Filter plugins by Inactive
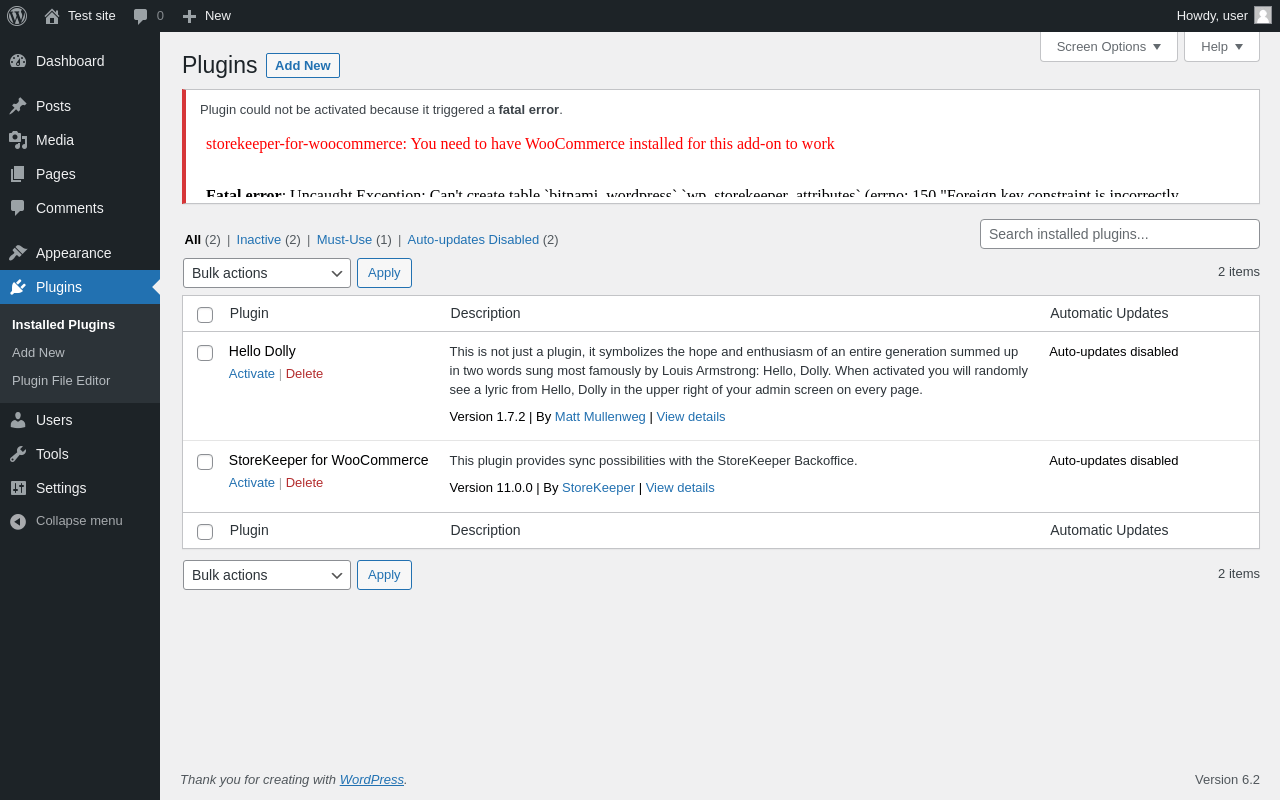This screenshot has height=800, width=1280. pyautogui.click(x=259, y=240)
